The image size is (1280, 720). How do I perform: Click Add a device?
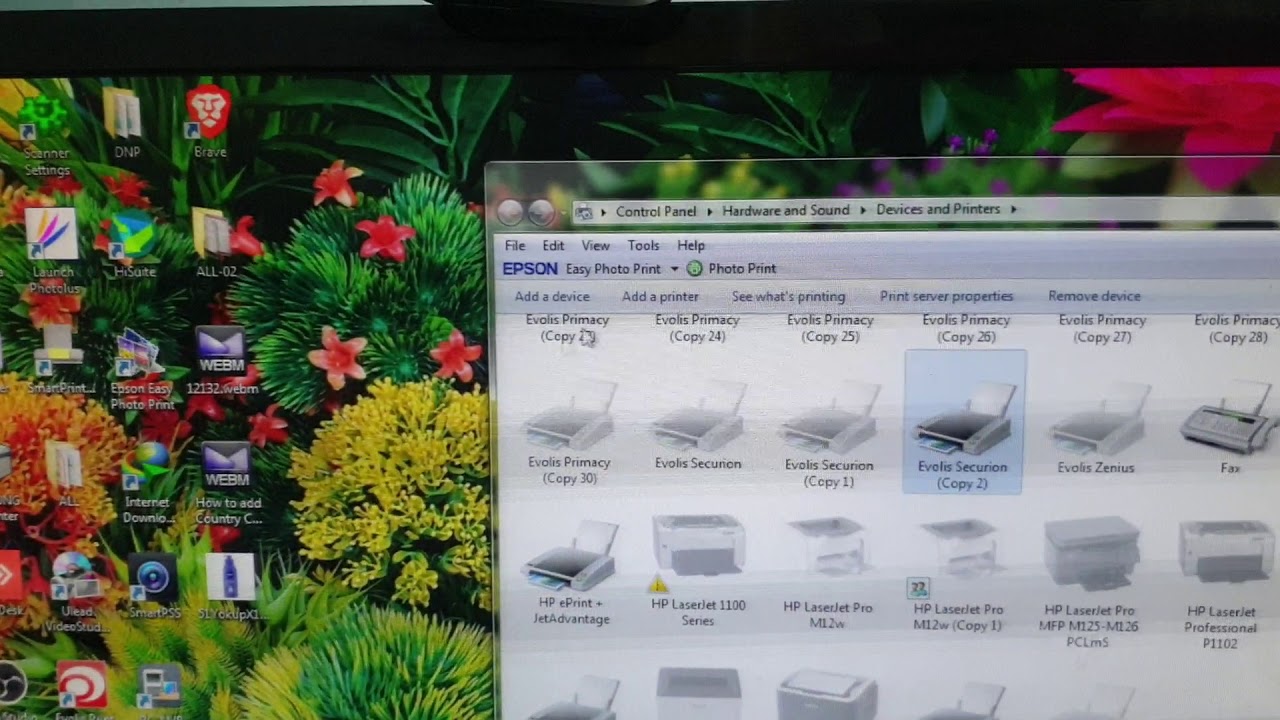[x=552, y=296]
